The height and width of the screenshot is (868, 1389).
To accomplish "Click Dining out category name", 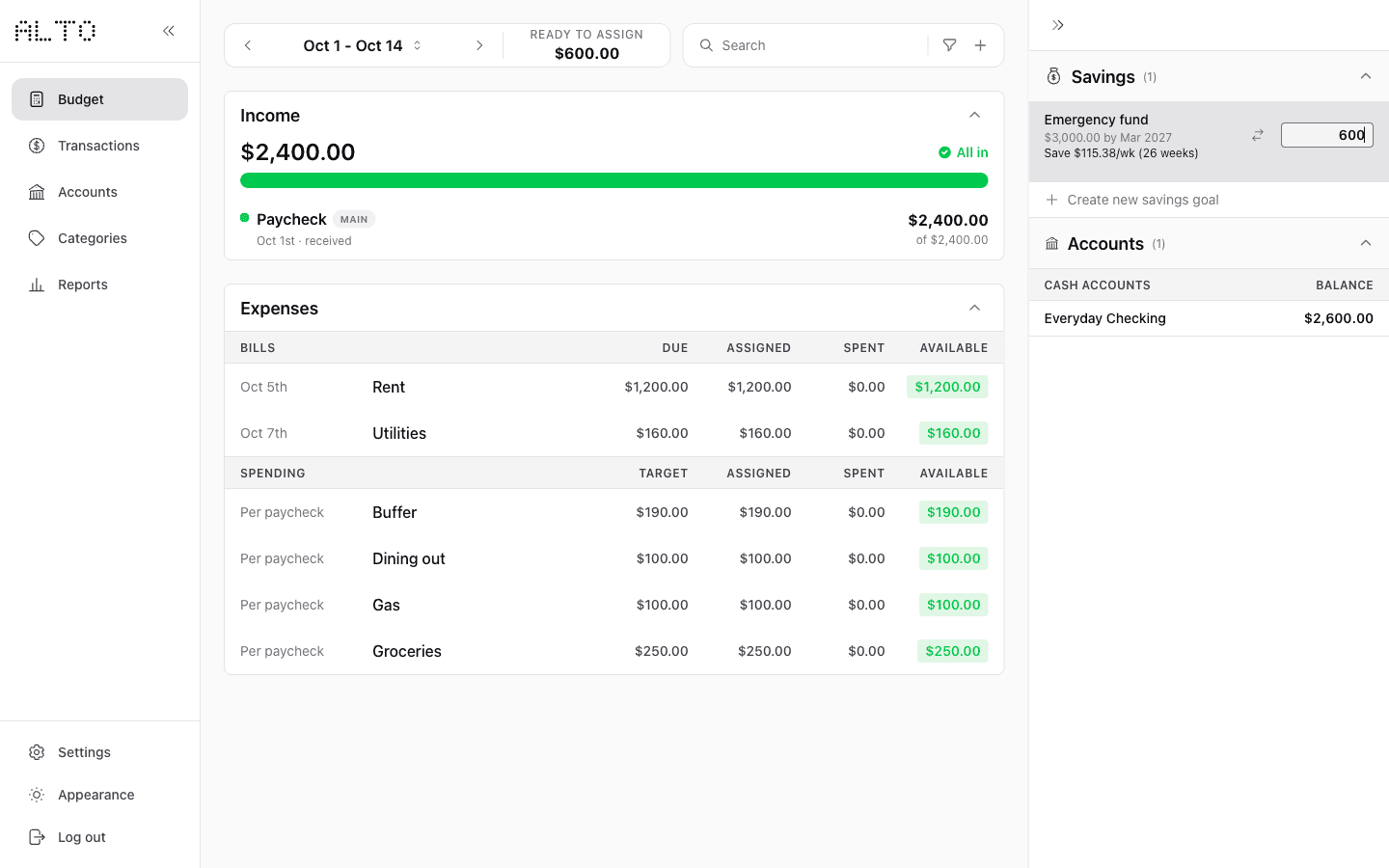I will tap(409, 558).
